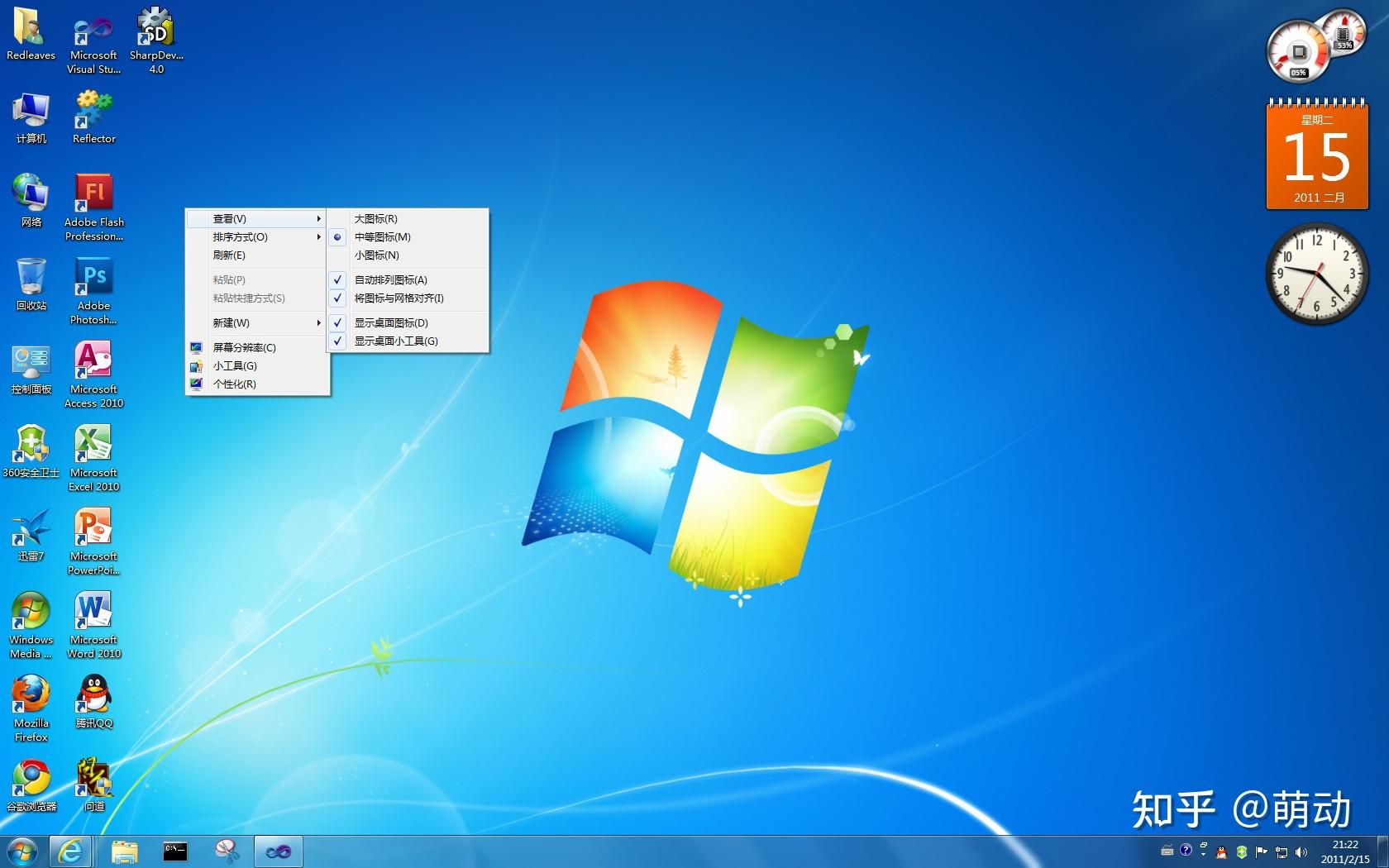This screenshot has width=1389, height=868.
Task: Select the Adobe Photoshop shortcut
Action: tap(93, 291)
